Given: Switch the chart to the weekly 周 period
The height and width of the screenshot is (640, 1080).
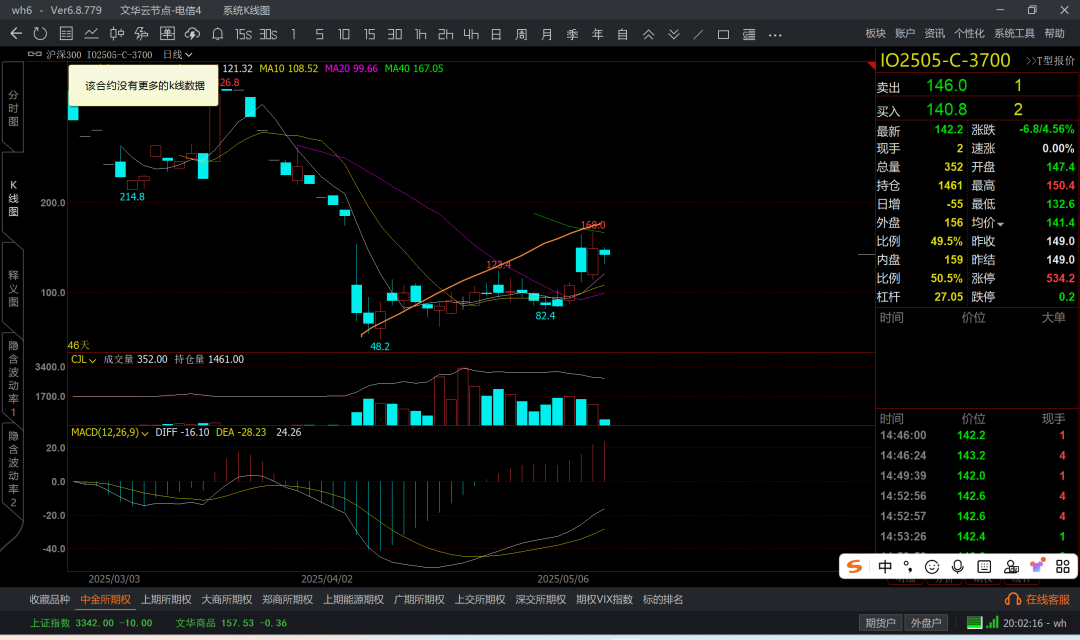Looking at the screenshot, I should [x=521, y=34].
